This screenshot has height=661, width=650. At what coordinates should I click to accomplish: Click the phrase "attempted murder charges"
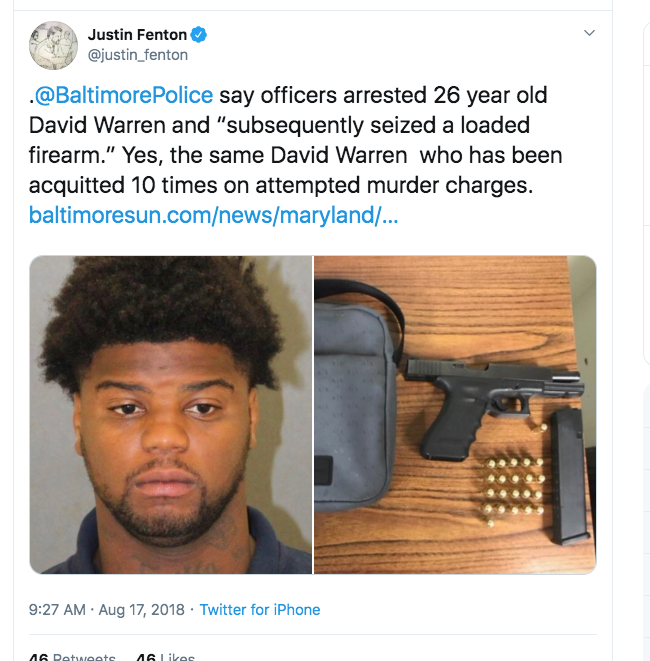click(x=394, y=185)
